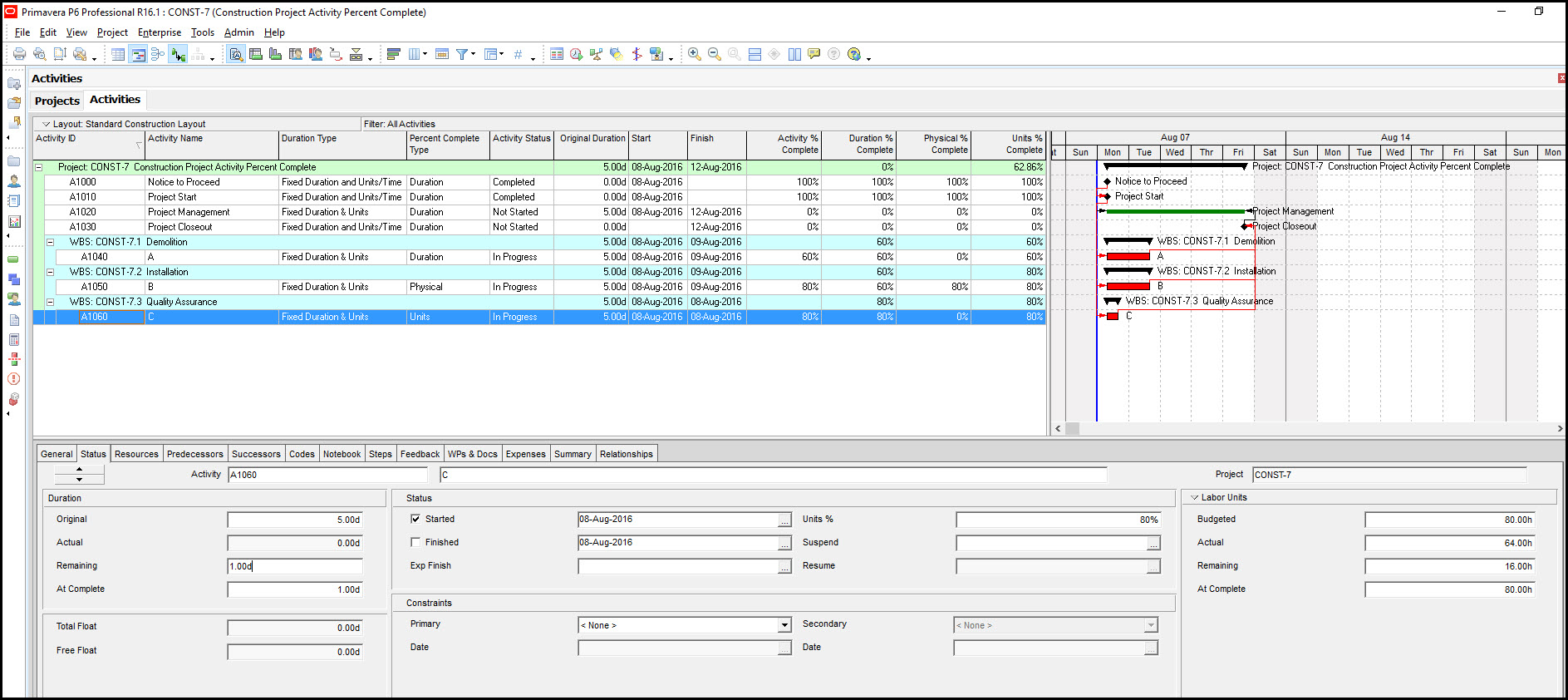
Task: Click the Activity Status column header
Action: click(x=522, y=145)
